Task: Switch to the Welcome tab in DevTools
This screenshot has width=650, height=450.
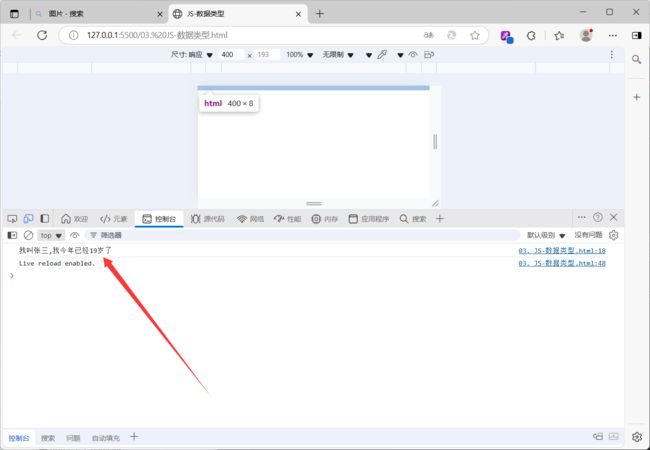Action: (75, 219)
